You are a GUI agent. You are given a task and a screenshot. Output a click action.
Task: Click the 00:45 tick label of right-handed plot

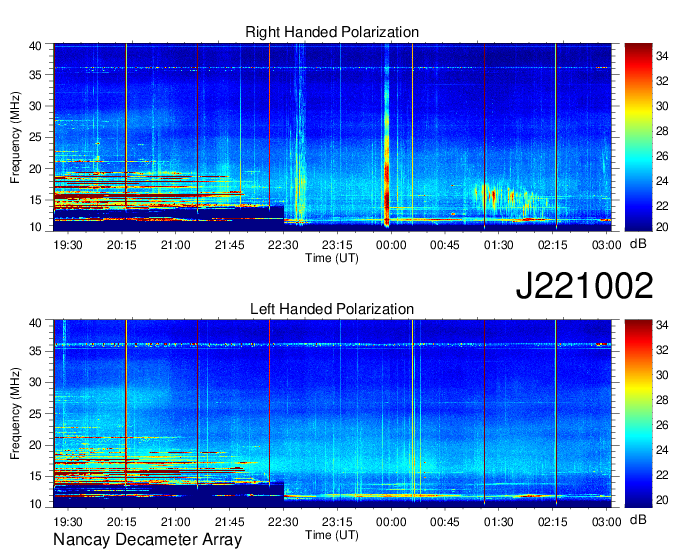(x=445, y=245)
